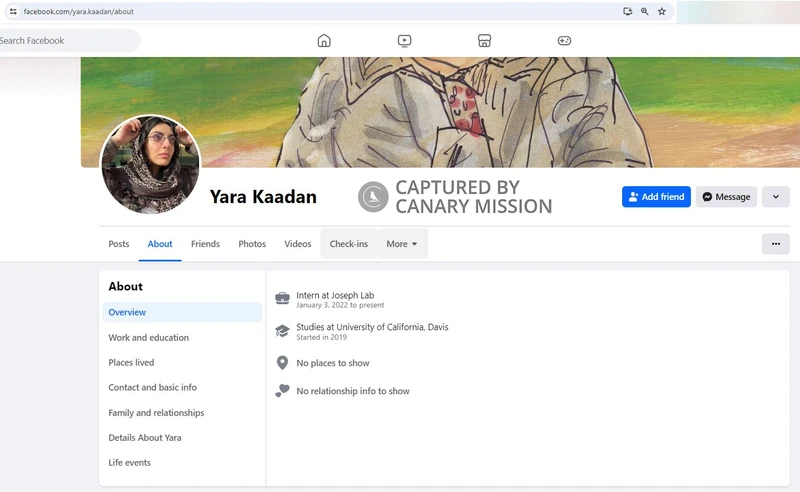Screen dimensions: 800x492
Task: Click 'No places to show' text
Action: 333,363
